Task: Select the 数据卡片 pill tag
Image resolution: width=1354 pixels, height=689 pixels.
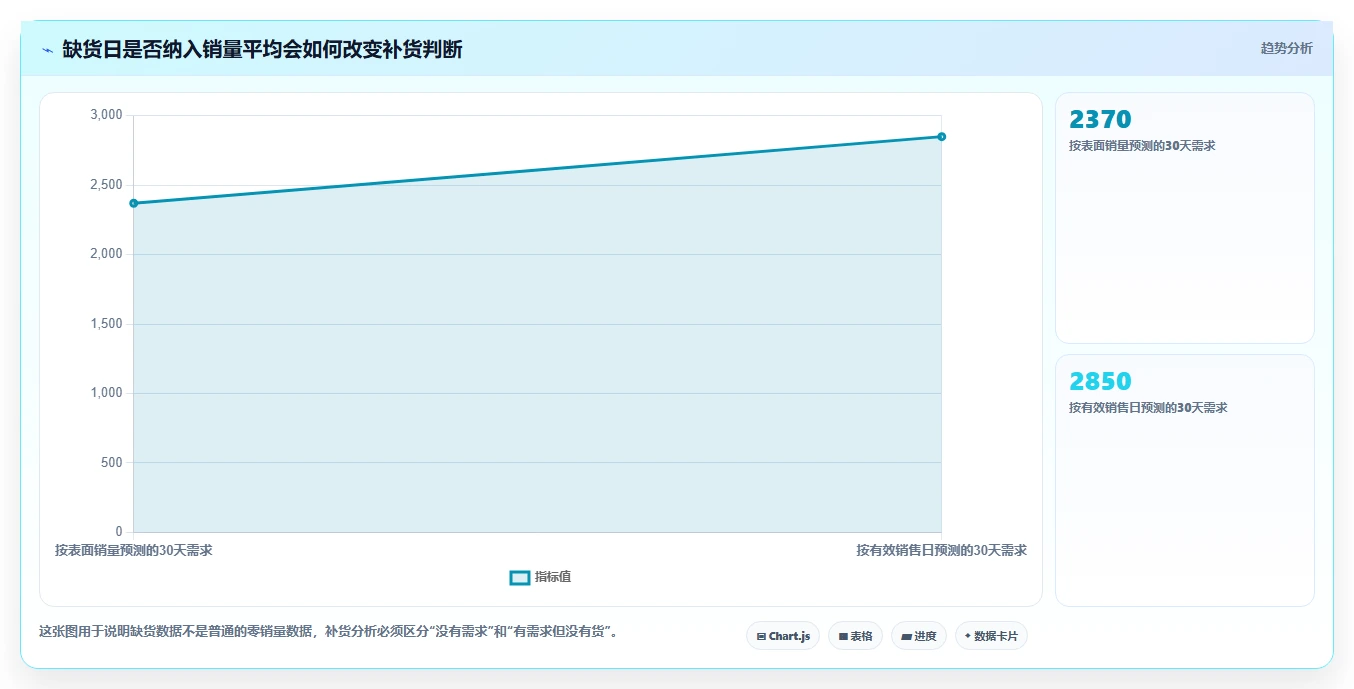Action: (x=991, y=636)
